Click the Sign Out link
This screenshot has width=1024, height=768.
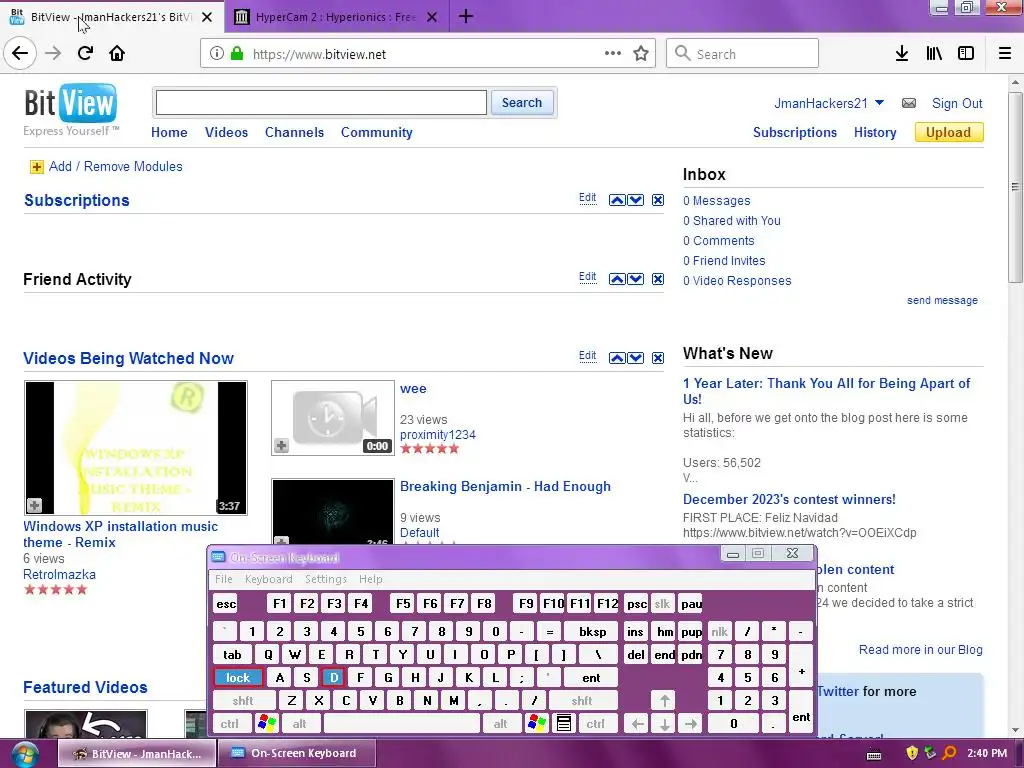click(957, 103)
